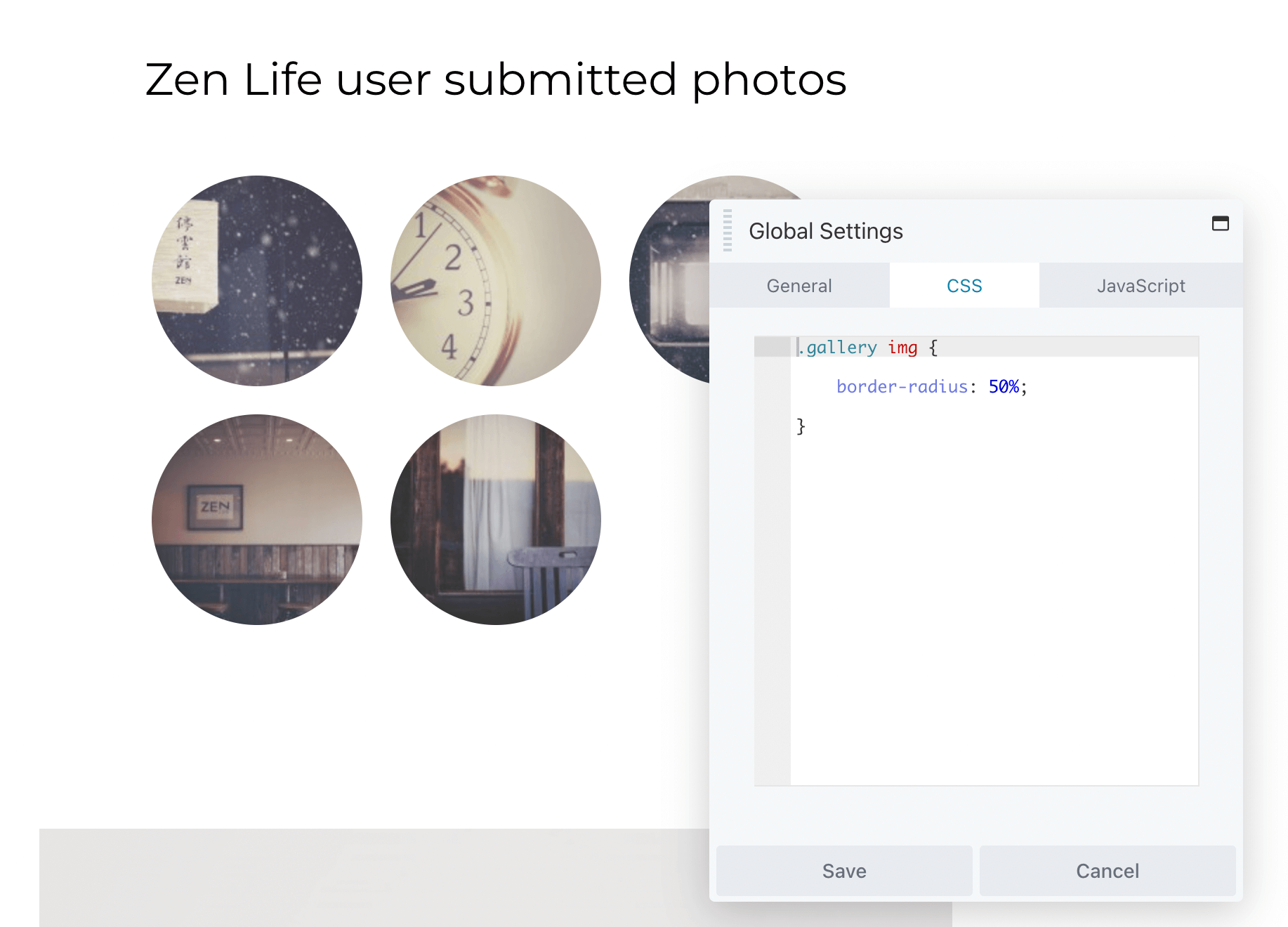The image size is (1288, 927).
Task: Click the code editor line-number gutter
Action: coord(772,562)
